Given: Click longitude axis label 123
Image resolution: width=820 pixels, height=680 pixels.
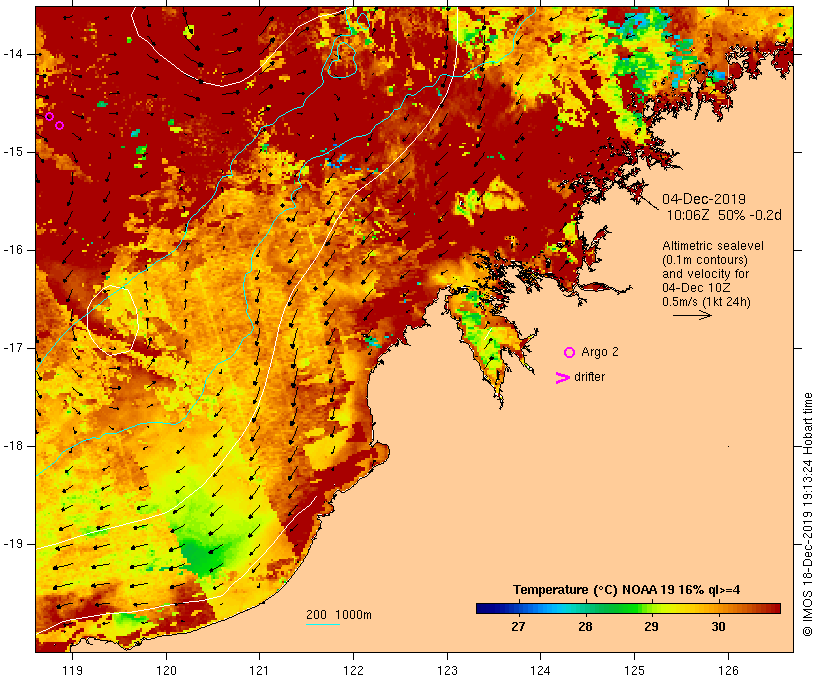Looking at the screenshot, I should click(447, 670).
